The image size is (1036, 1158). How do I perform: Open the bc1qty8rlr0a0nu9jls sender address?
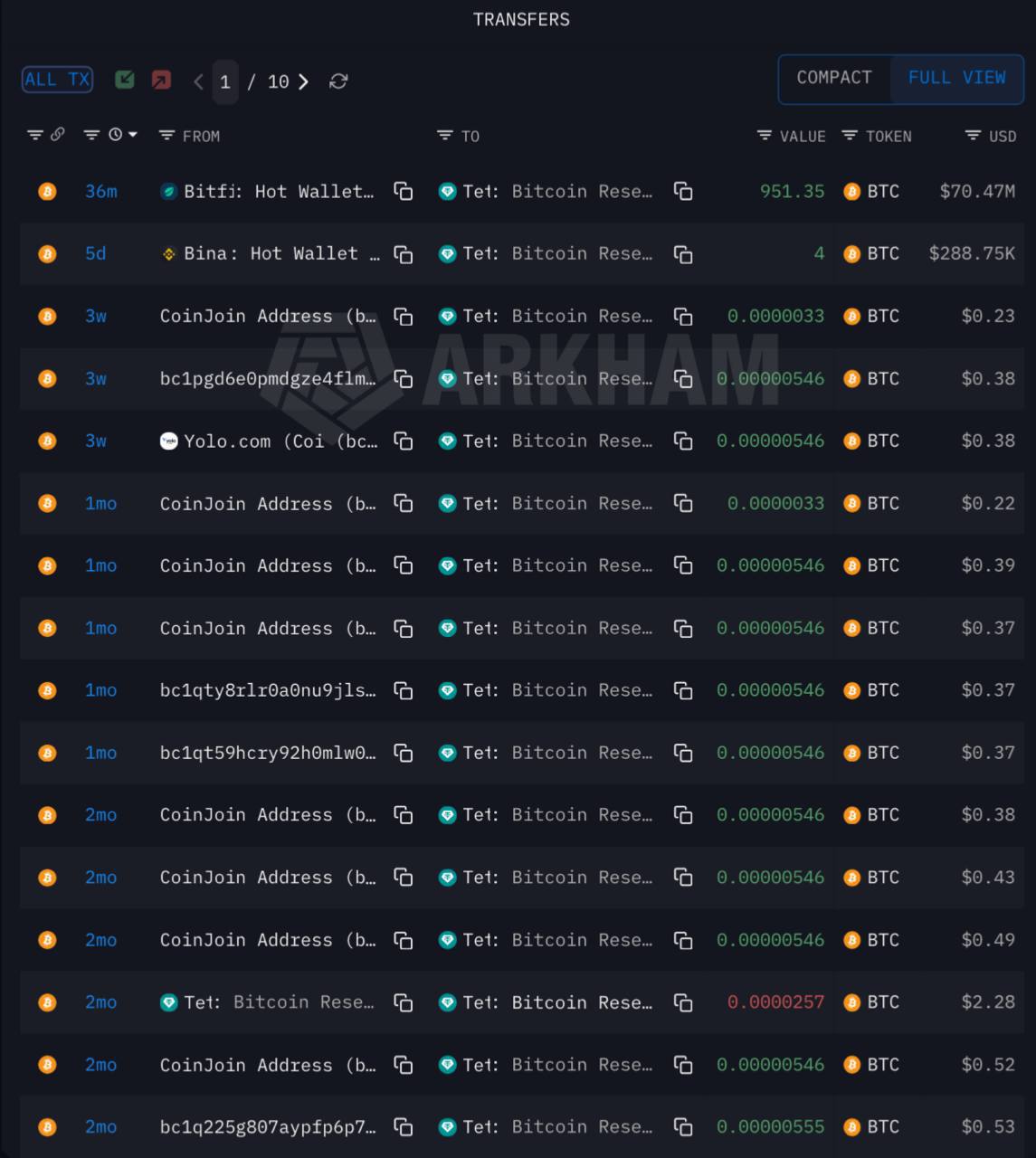[268, 690]
